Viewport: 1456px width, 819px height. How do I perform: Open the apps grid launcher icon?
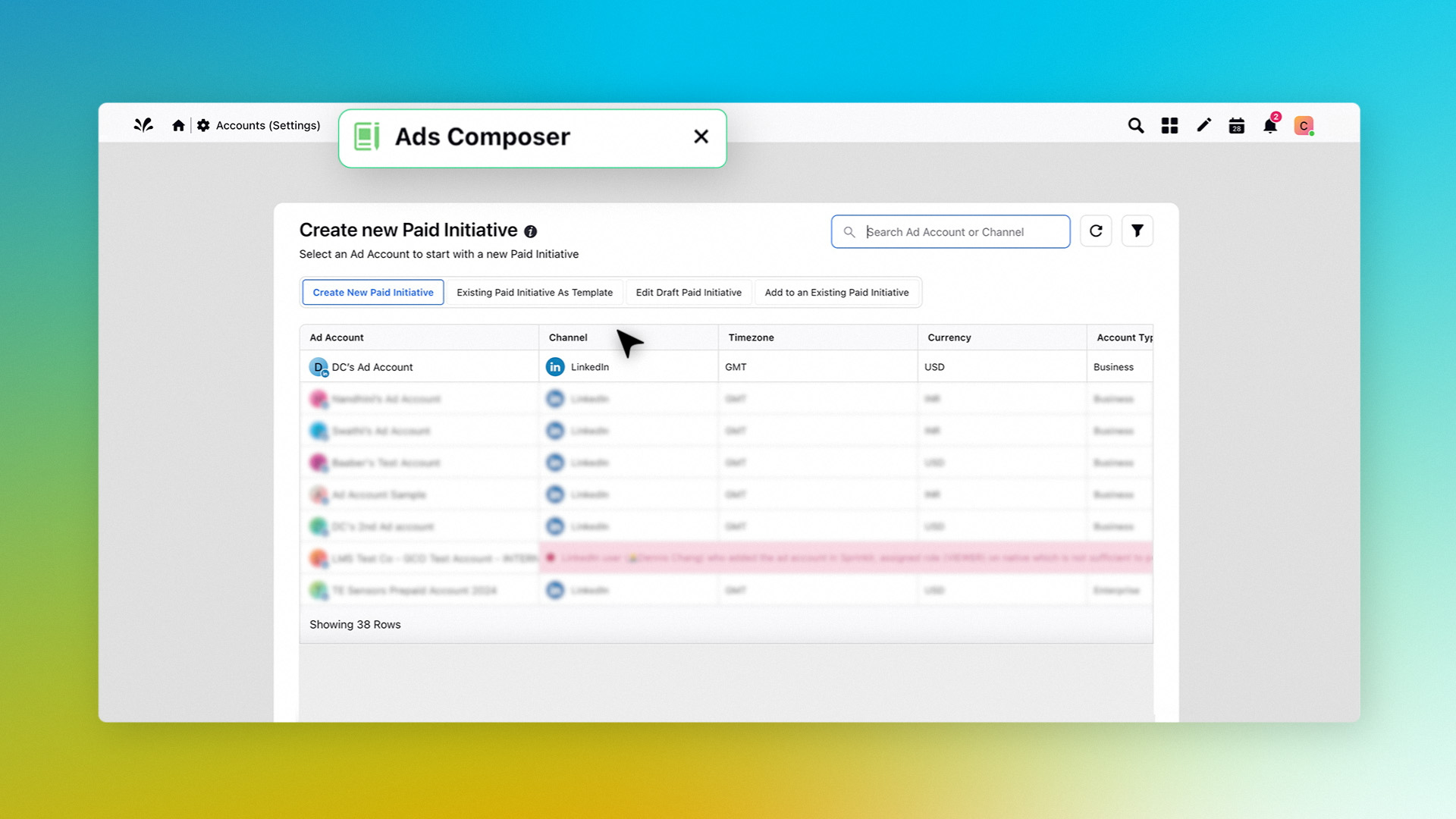point(1169,125)
